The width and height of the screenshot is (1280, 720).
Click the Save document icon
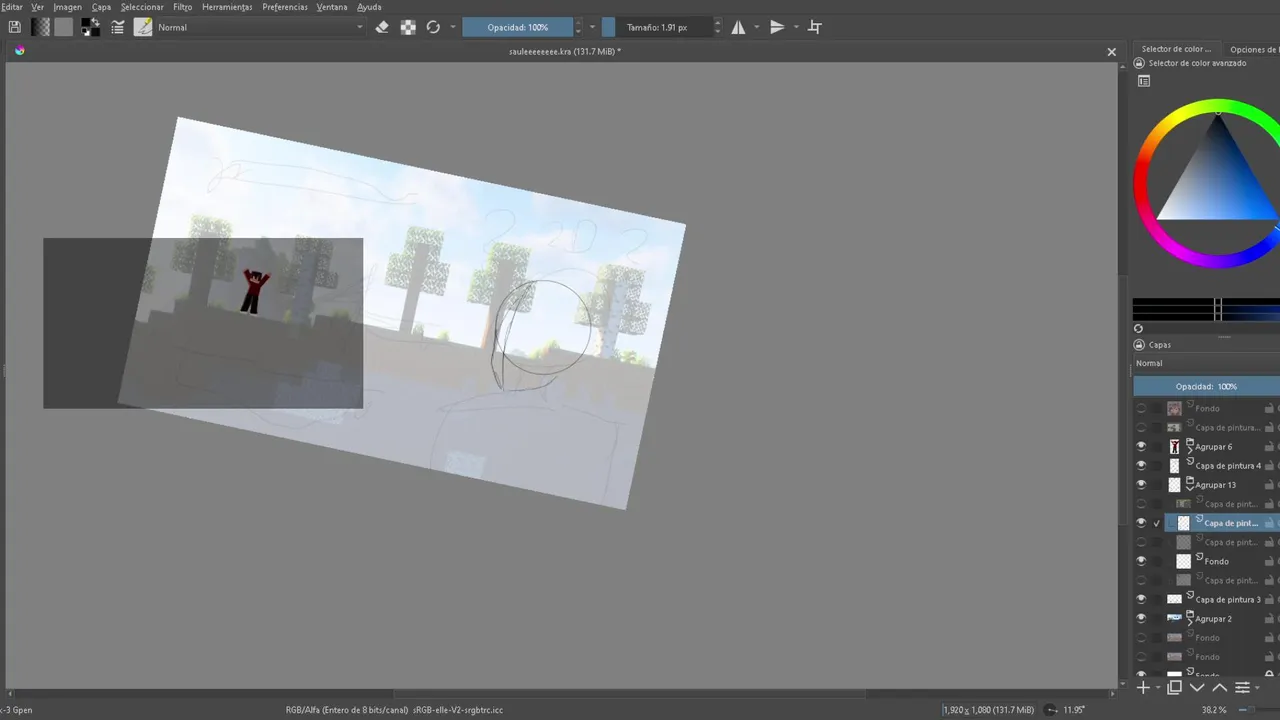(14, 27)
